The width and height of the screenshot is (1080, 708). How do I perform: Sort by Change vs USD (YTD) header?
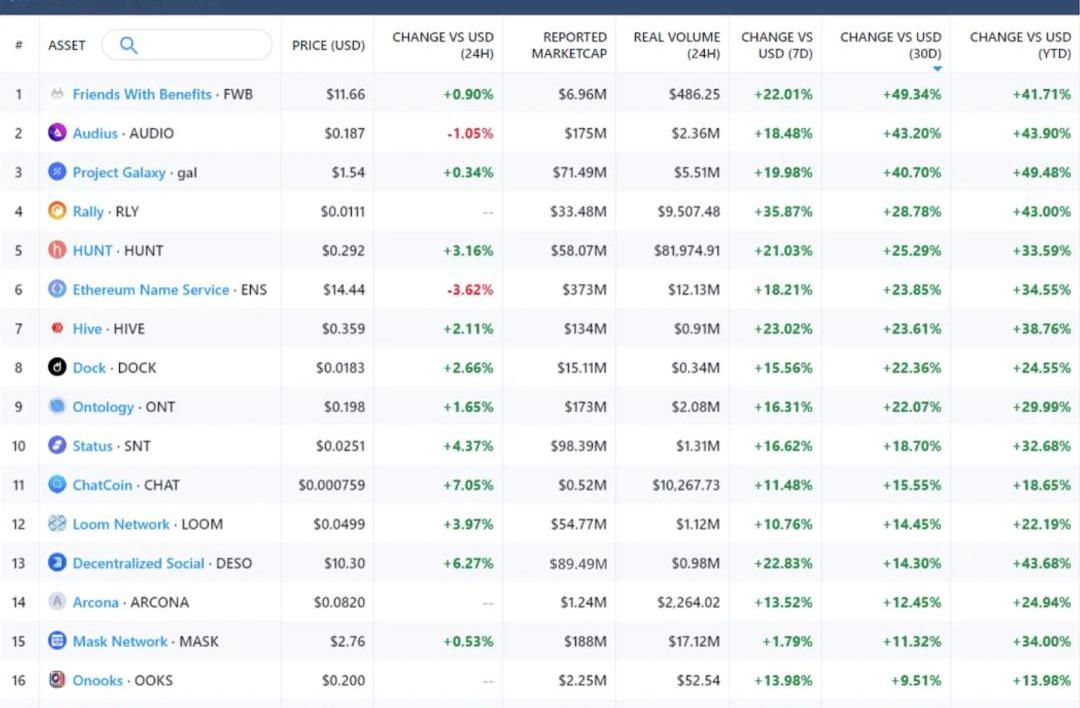(x=1020, y=45)
